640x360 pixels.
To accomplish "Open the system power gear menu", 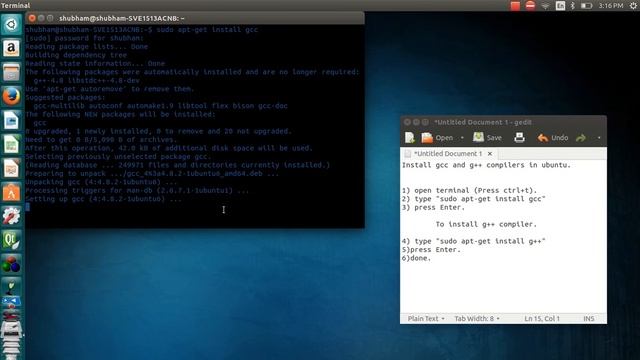I will tap(633, 5).
